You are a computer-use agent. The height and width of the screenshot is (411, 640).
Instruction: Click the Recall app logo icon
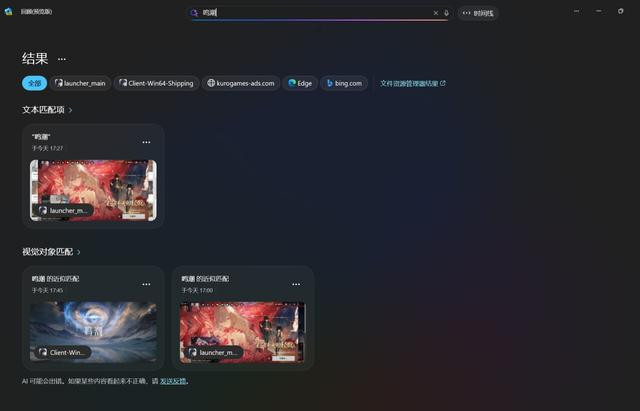point(8,11)
